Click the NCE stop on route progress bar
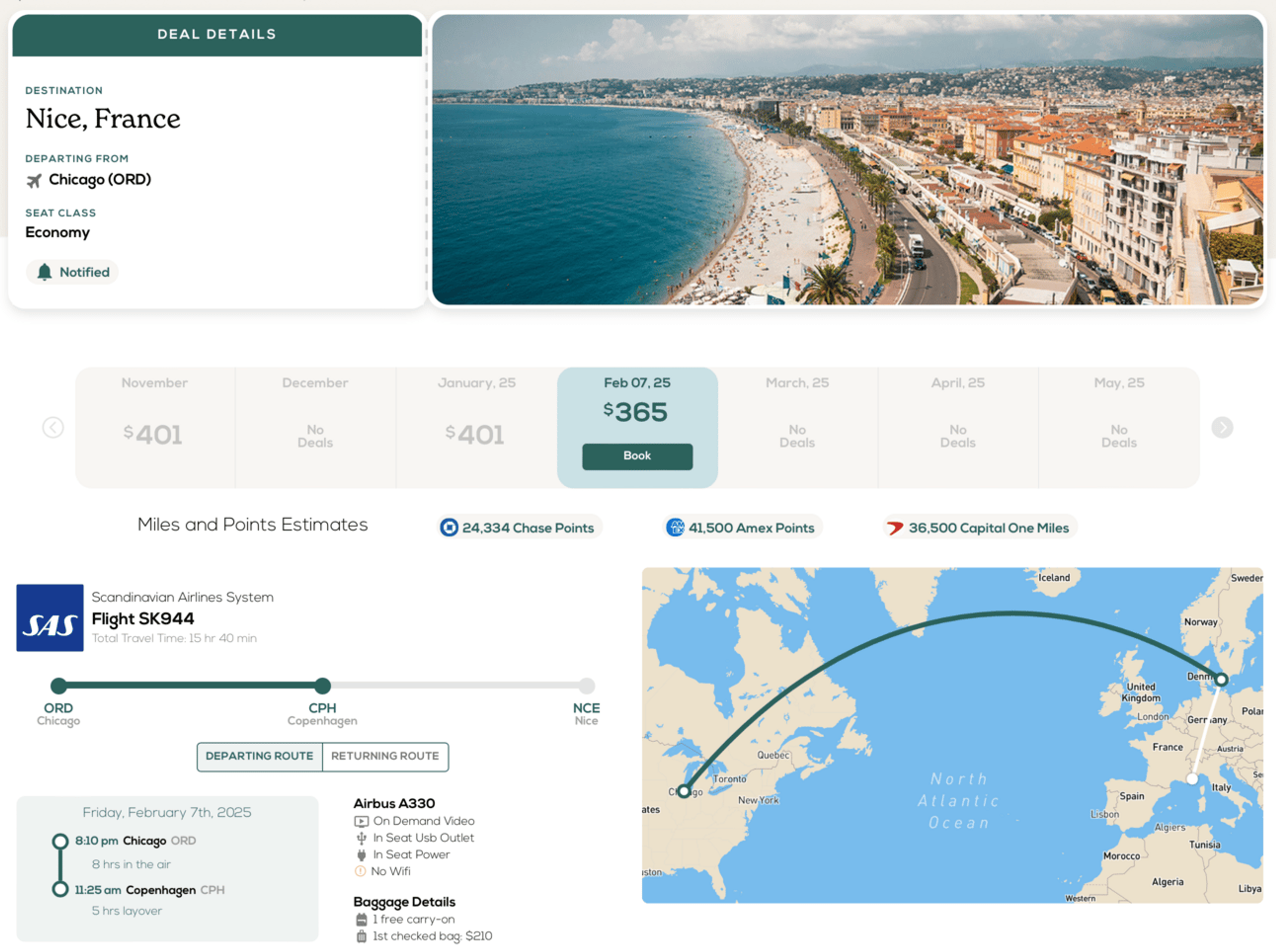1276x952 pixels. (x=587, y=685)
